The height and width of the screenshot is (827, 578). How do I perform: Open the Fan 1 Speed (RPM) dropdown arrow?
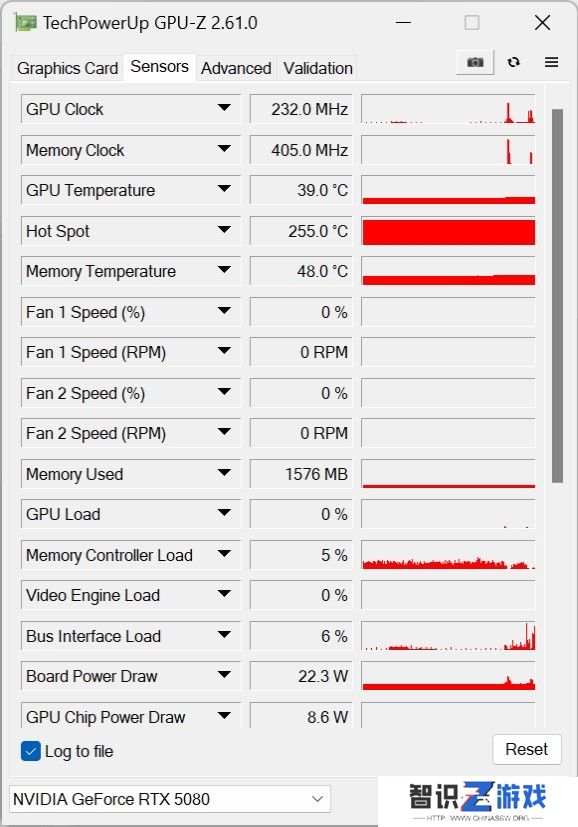point(224,351)
